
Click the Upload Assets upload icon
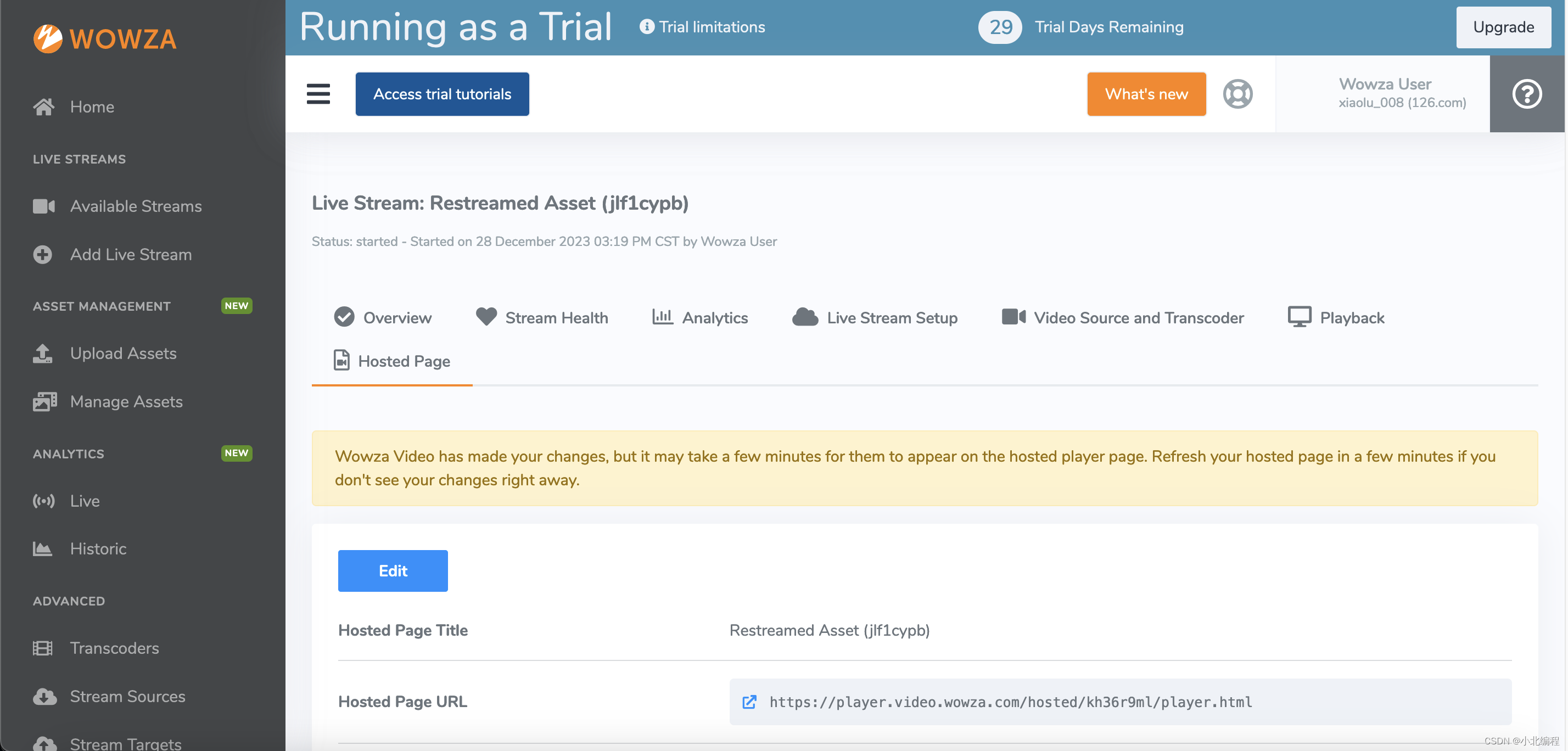pyautogui.click(x=43, y=354)
